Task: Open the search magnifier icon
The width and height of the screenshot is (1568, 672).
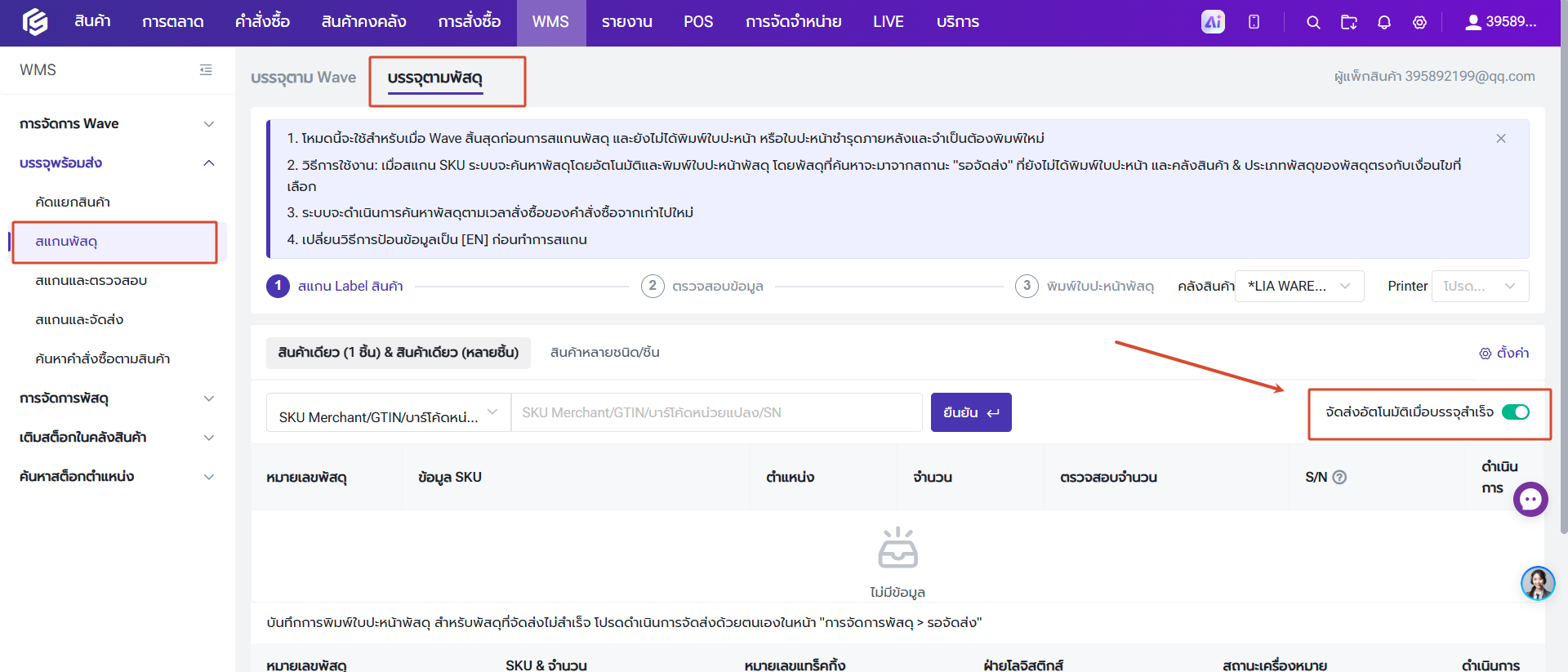Action: tap(1313, 22)
